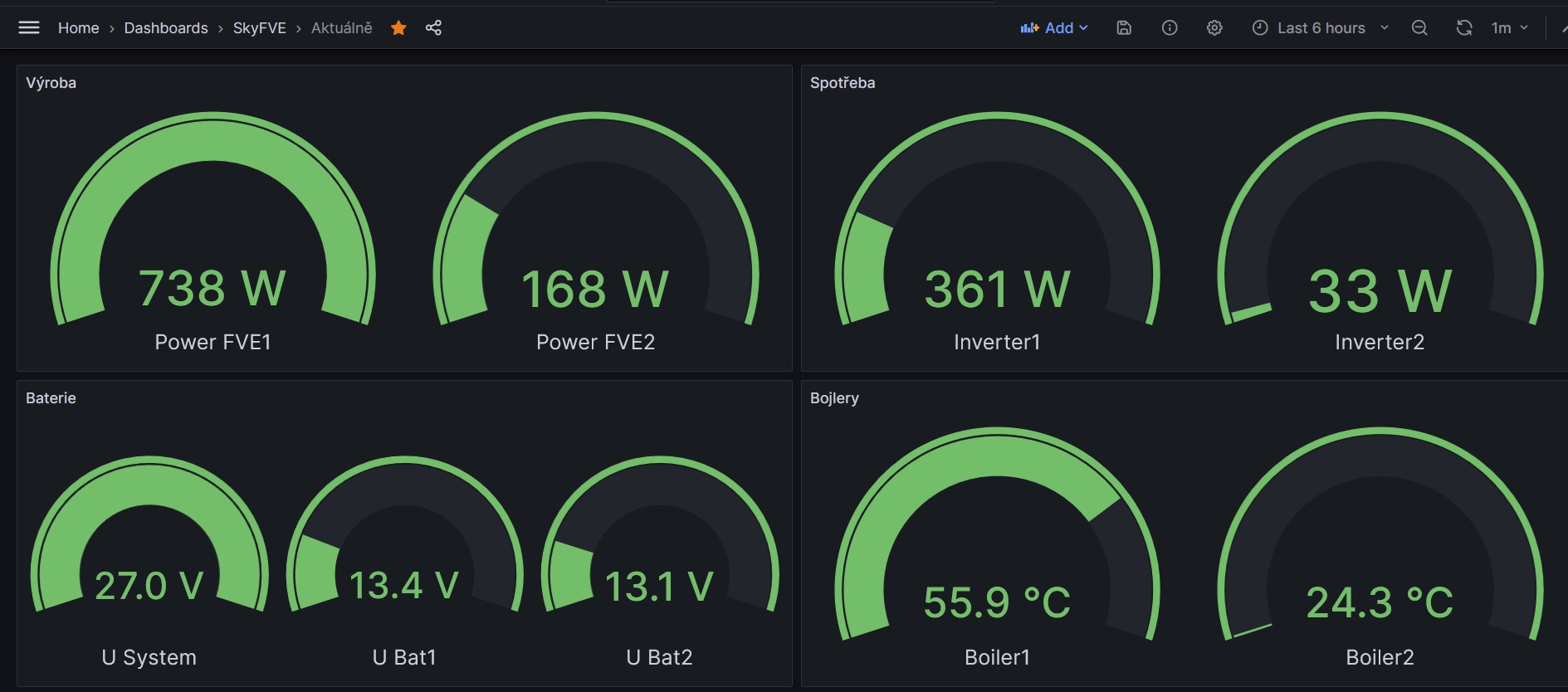Open the hamburger navigation menu
Screen dimensions: 1568x692
[x=29, y=28]
